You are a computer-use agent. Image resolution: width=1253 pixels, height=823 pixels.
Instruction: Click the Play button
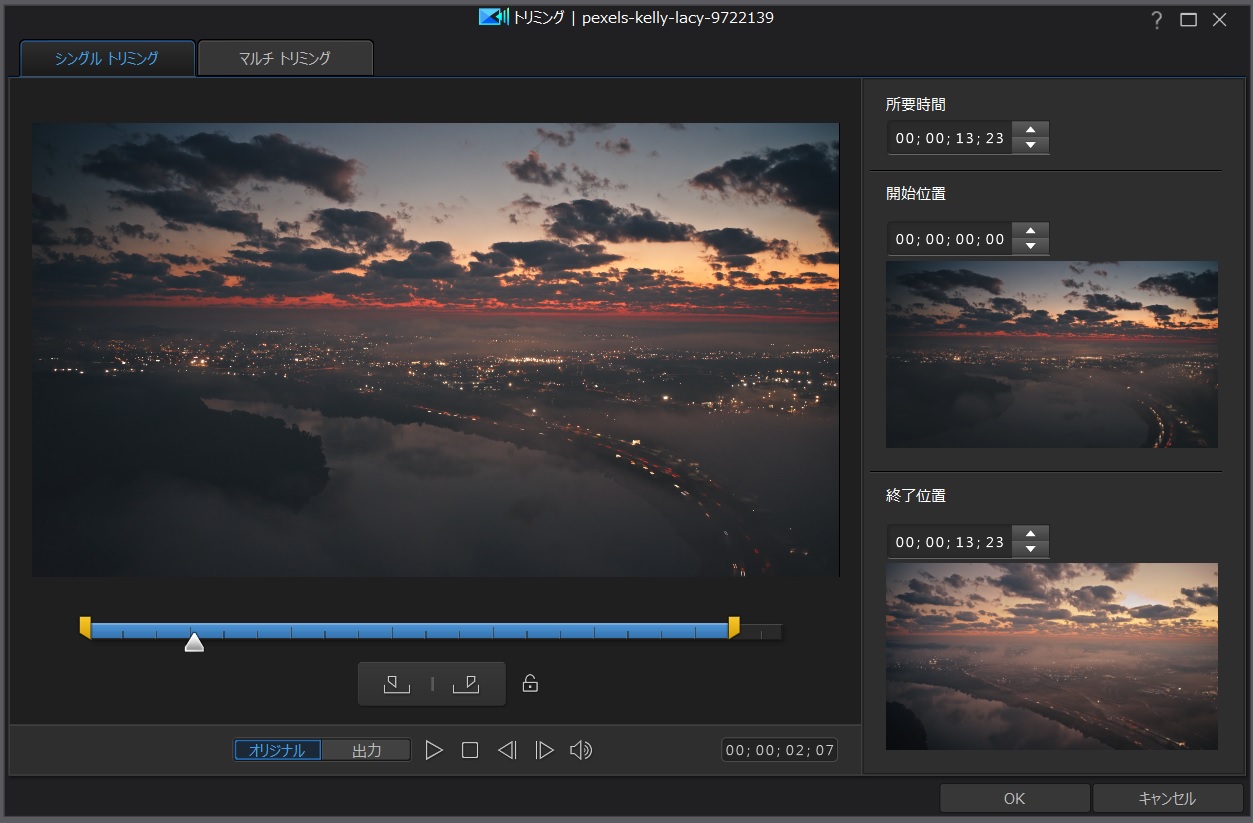tap(434, 750)
